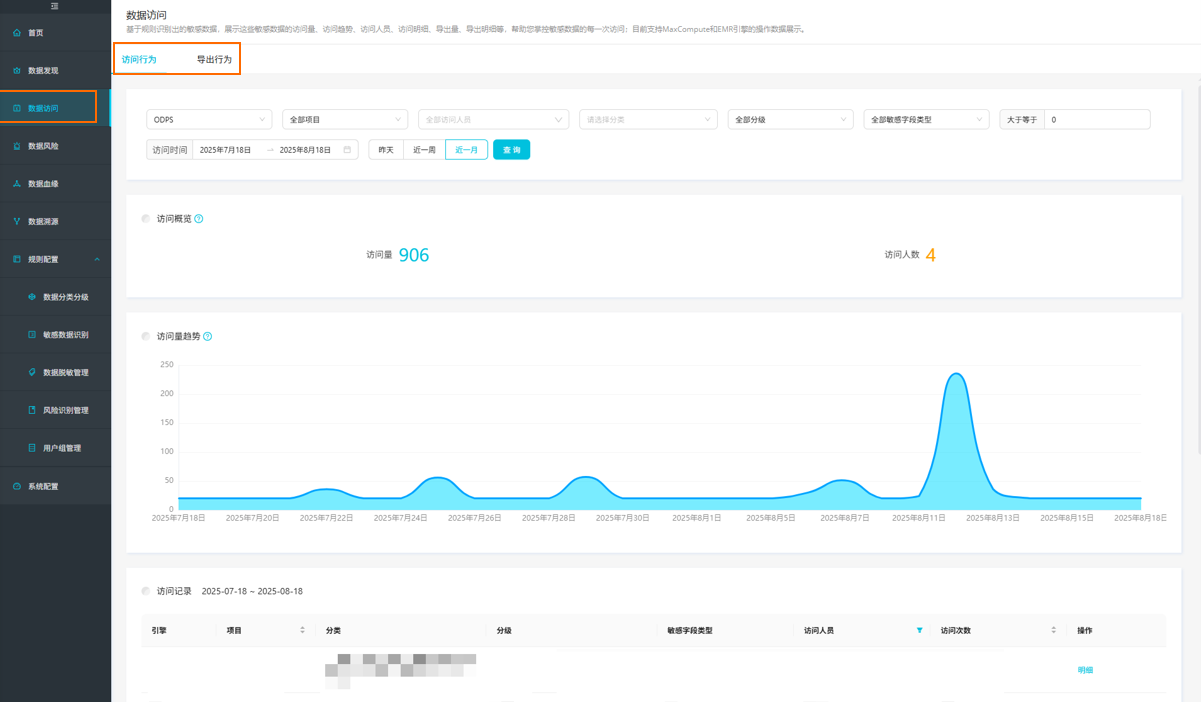The image size is (1201, 702).
Task: Click the 分类 column header
Action: (x=334, y=631)
